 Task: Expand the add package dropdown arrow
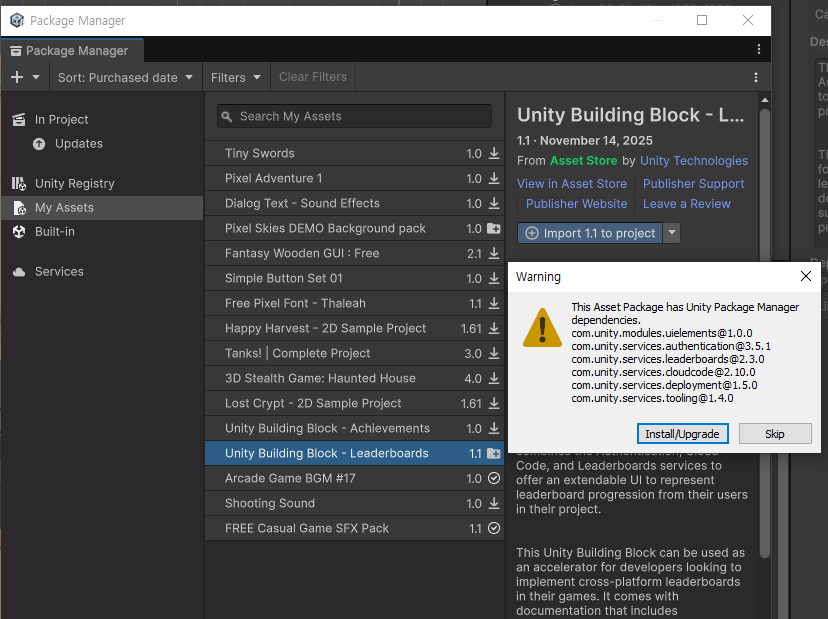click(36, 77)
